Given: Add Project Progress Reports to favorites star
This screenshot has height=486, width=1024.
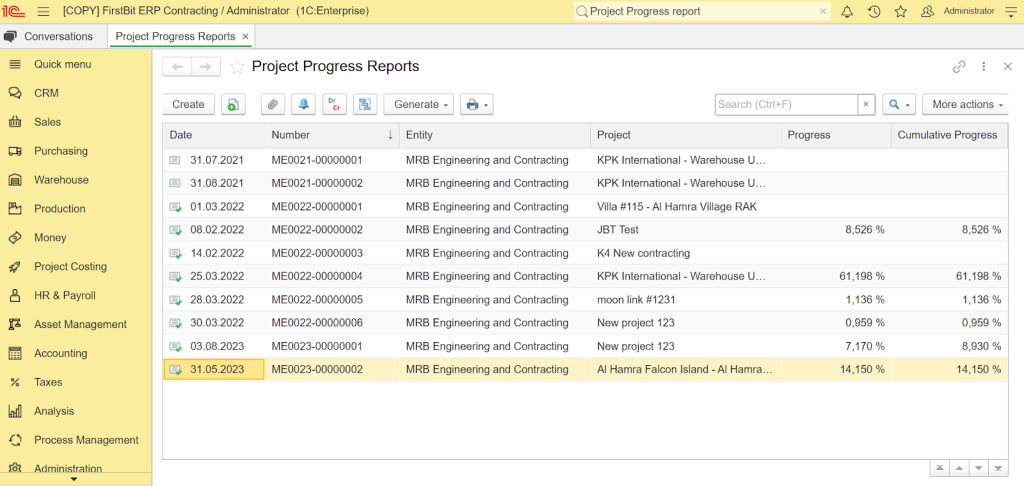Looking at the screenshot, I should pyautogui.click(x=237, y=67).
